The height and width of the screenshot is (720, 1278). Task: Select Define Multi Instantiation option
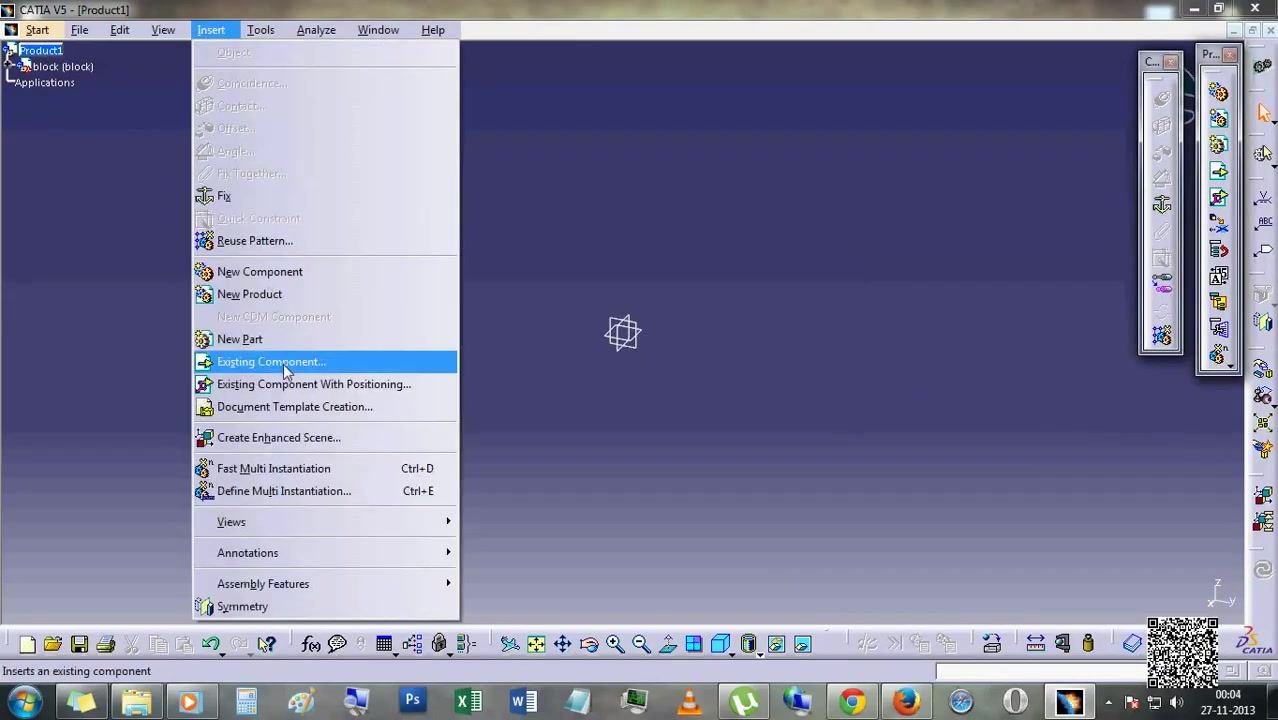click(x=325, y=491)
